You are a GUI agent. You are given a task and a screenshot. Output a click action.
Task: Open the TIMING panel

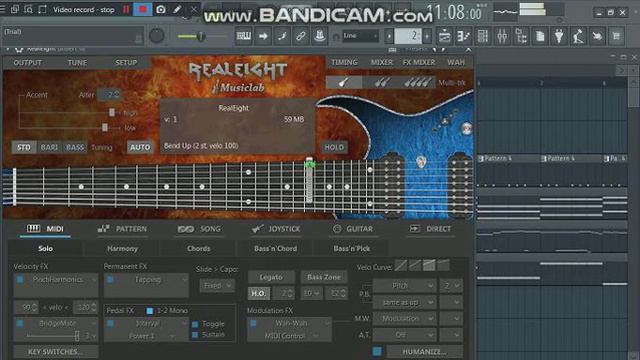click(344, 62)
